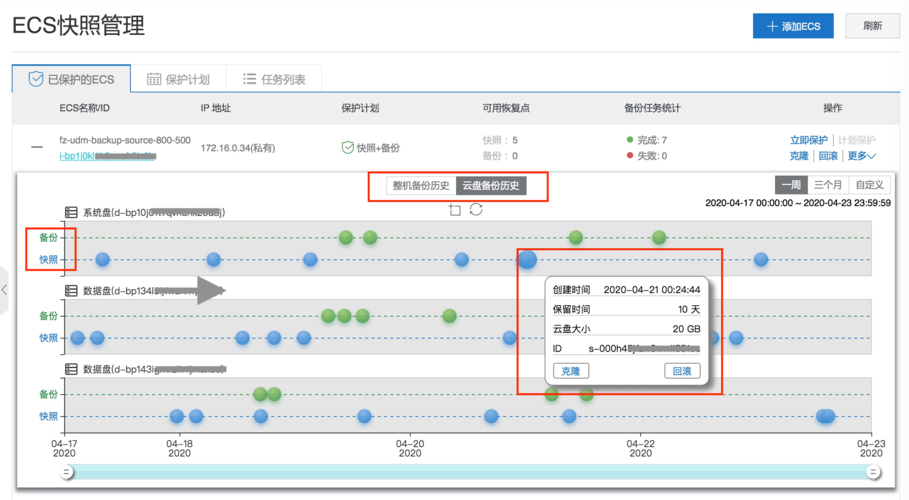This screenshot has height=500, width=909.
Task: Select the 整机备份历史 view
Action: 421,186
